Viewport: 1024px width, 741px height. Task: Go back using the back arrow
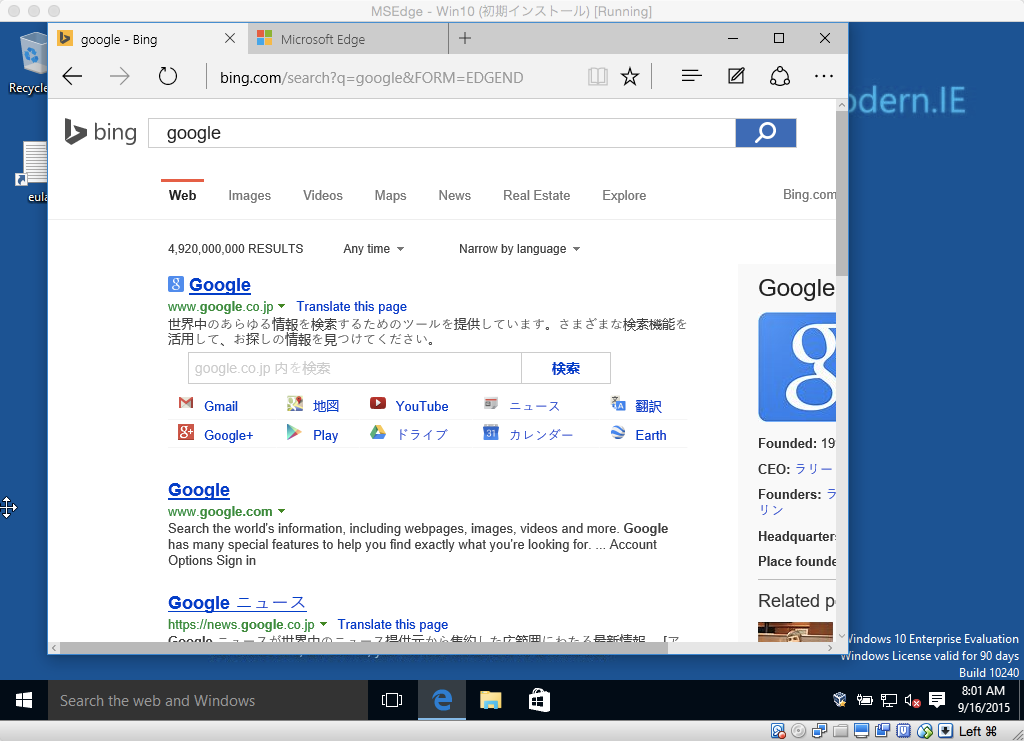point(72,77)
